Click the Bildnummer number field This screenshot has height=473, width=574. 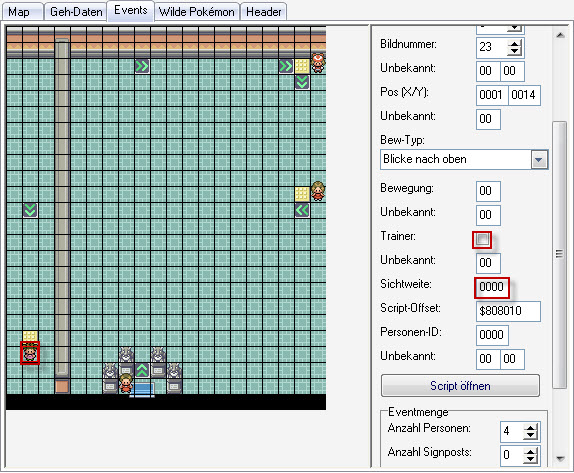pos(492,47)
